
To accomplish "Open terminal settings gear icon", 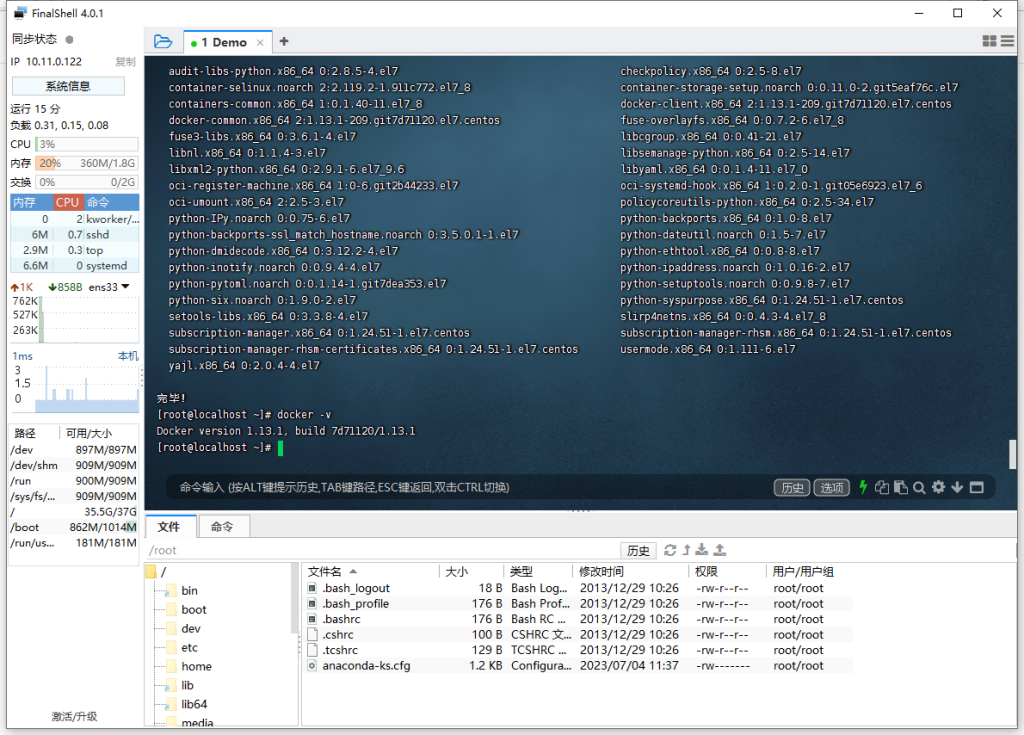I will pos(938,487).
